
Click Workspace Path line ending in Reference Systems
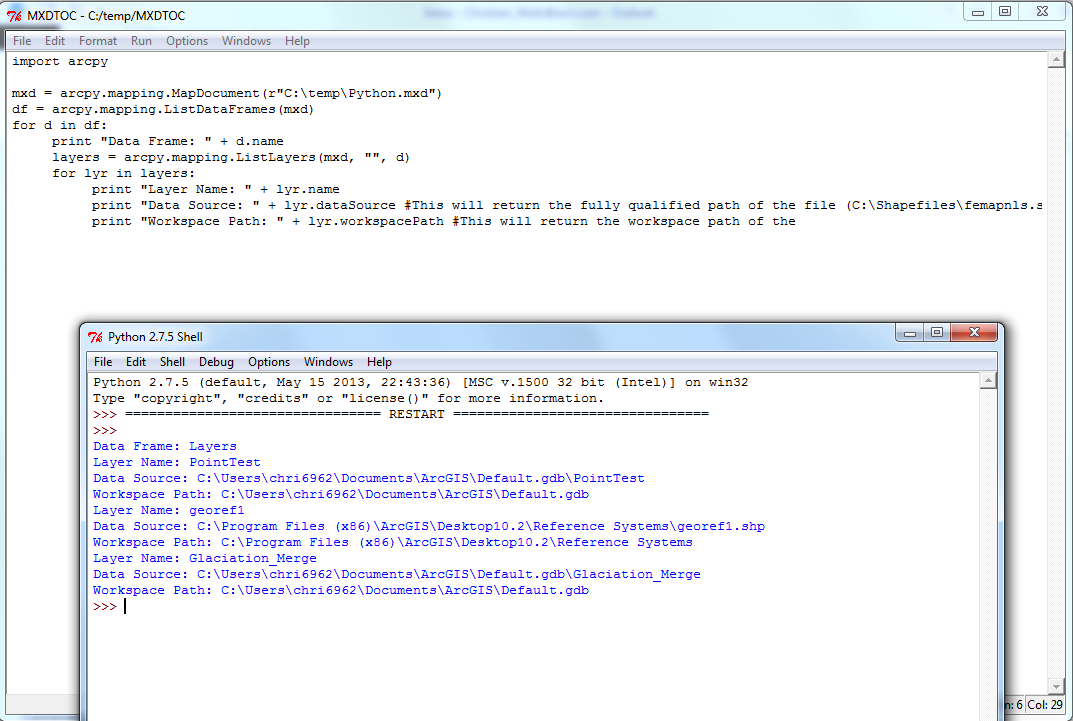point(393,542)
